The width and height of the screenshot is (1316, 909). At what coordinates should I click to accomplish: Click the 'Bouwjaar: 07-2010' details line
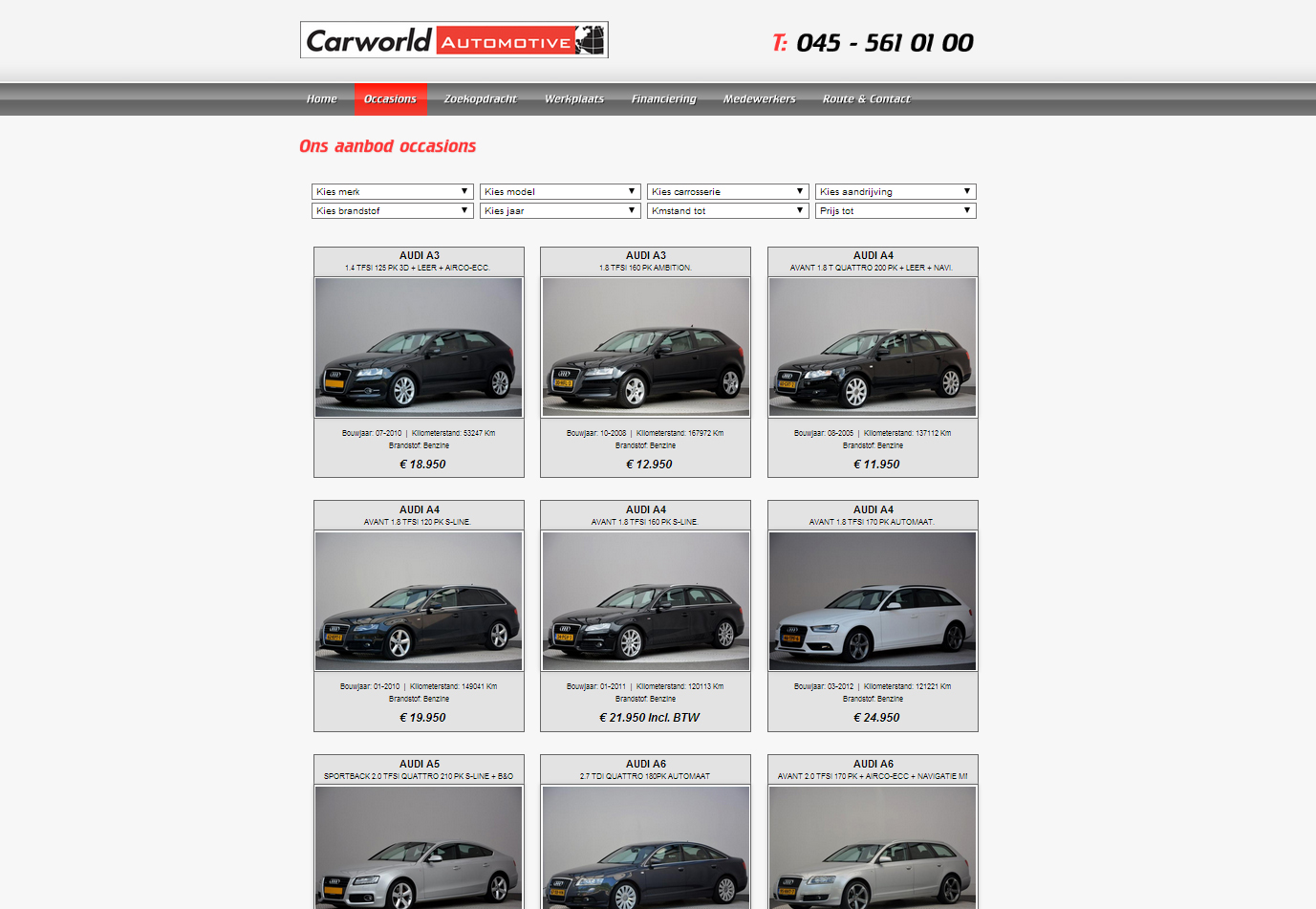tap(419, 434)
